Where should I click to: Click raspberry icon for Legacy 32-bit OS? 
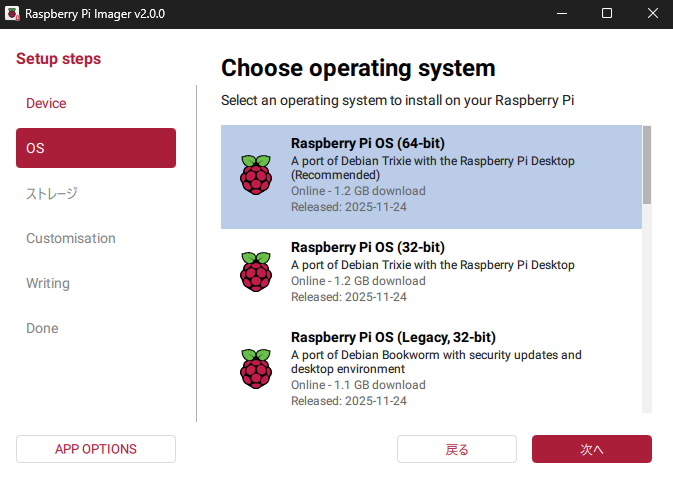255,367
